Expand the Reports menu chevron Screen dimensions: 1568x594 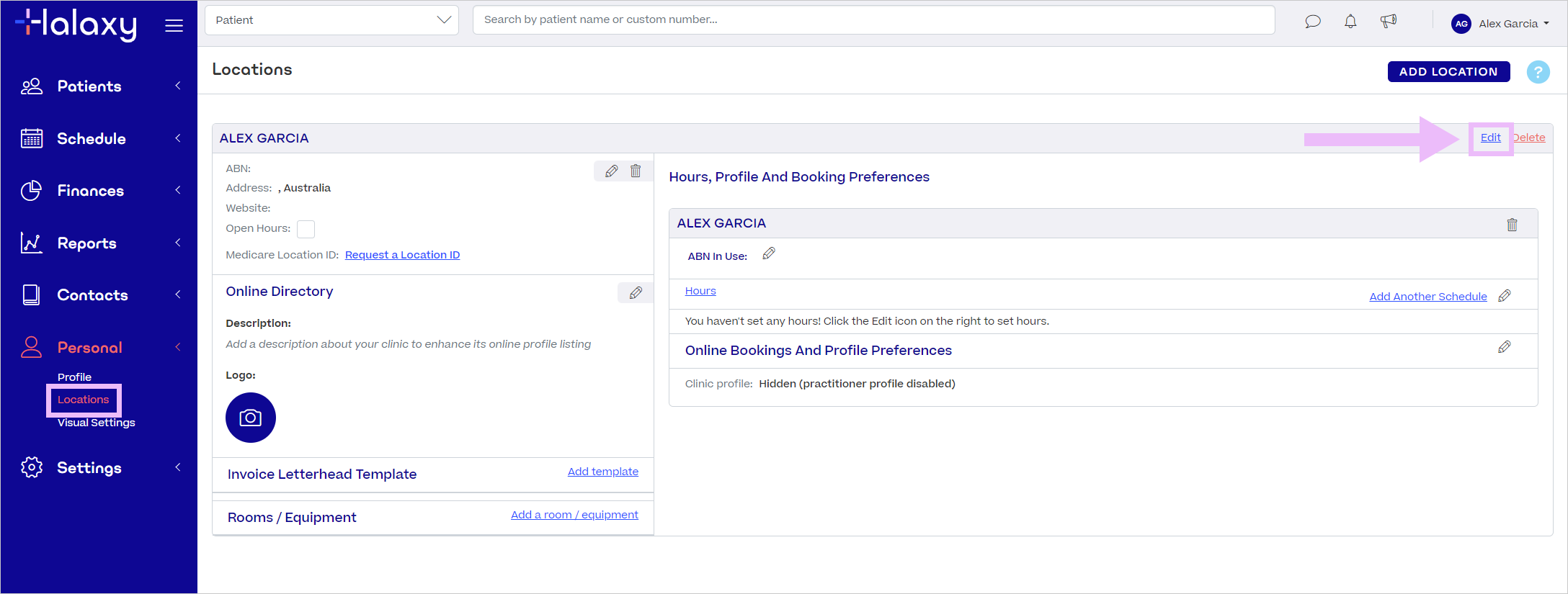178,243
